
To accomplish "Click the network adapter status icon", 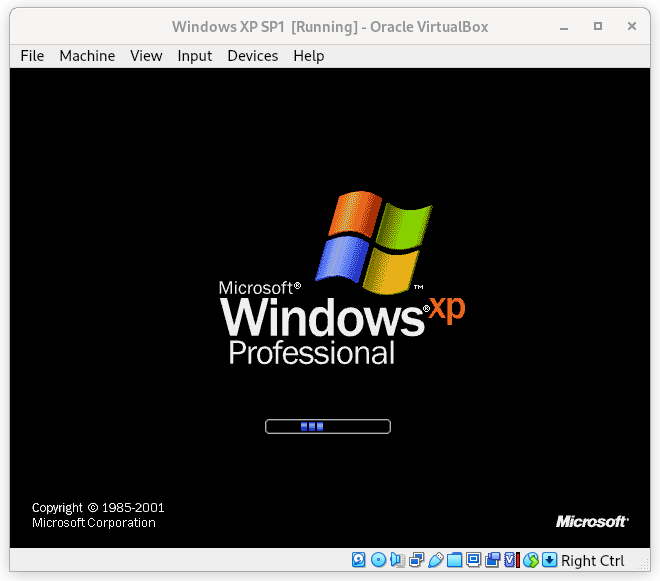I will (x=416, y=560).
